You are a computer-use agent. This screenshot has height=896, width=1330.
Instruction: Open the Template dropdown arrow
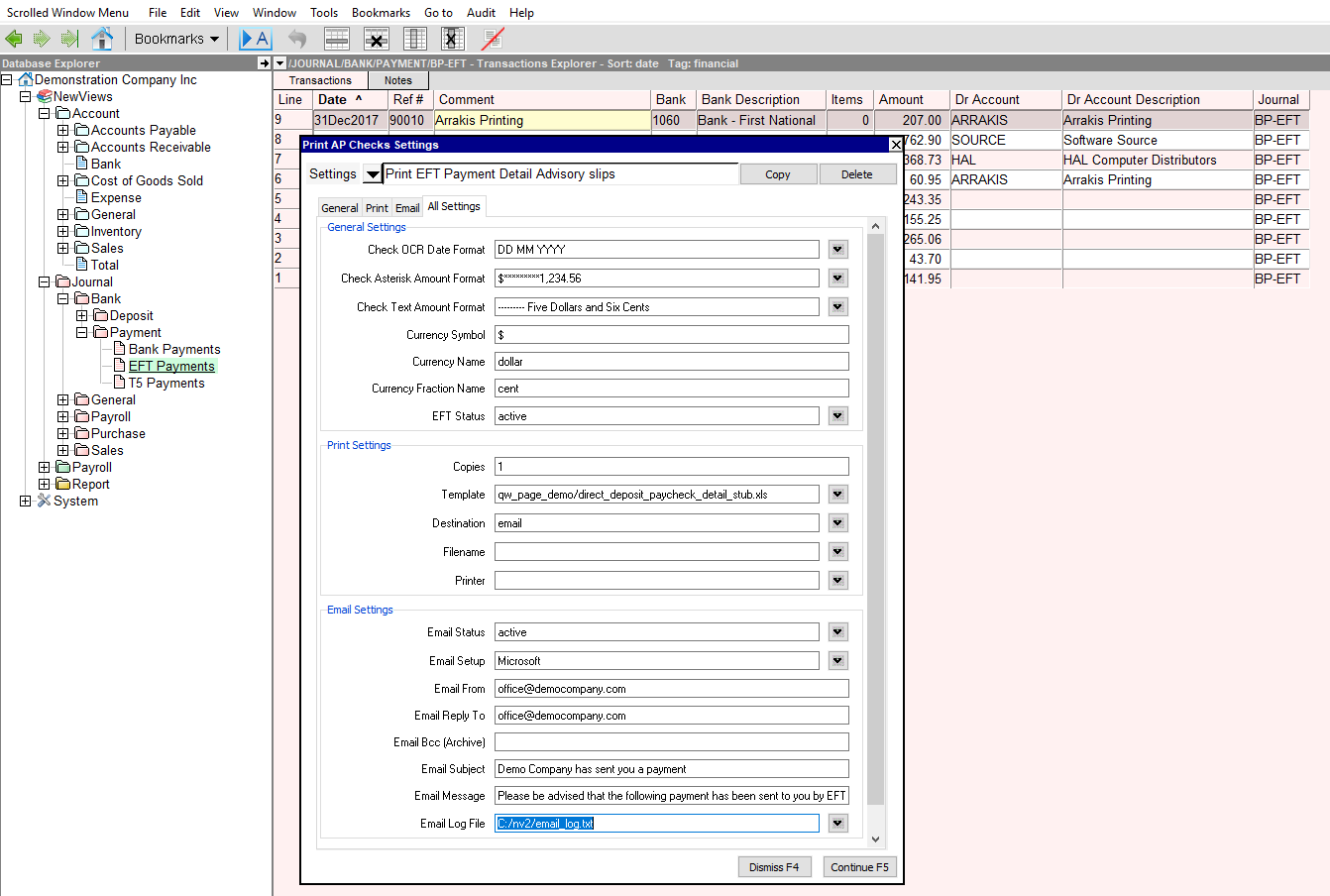coord(838,495)
